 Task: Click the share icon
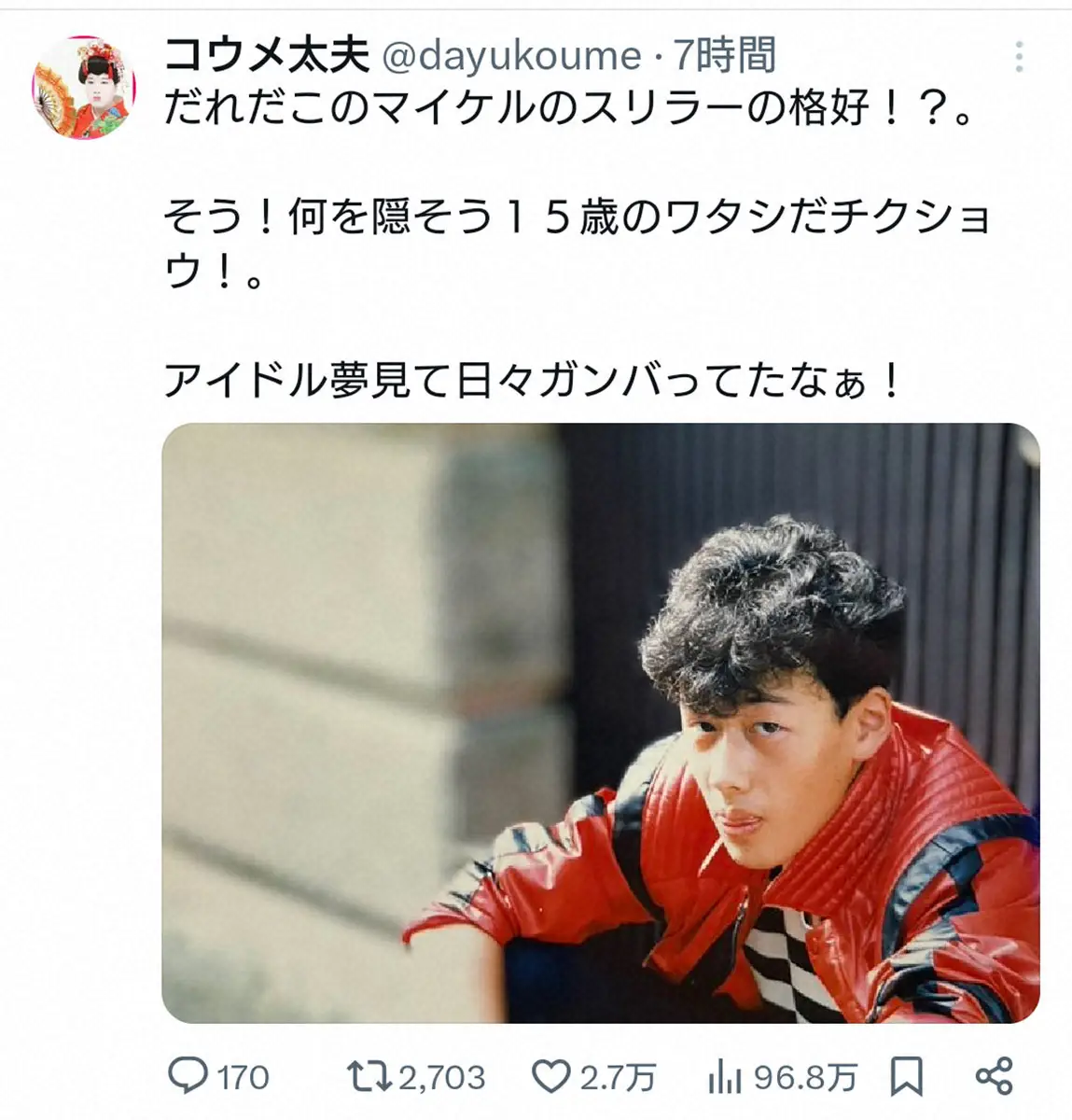pyautogui.click(x=994, y=1076)
